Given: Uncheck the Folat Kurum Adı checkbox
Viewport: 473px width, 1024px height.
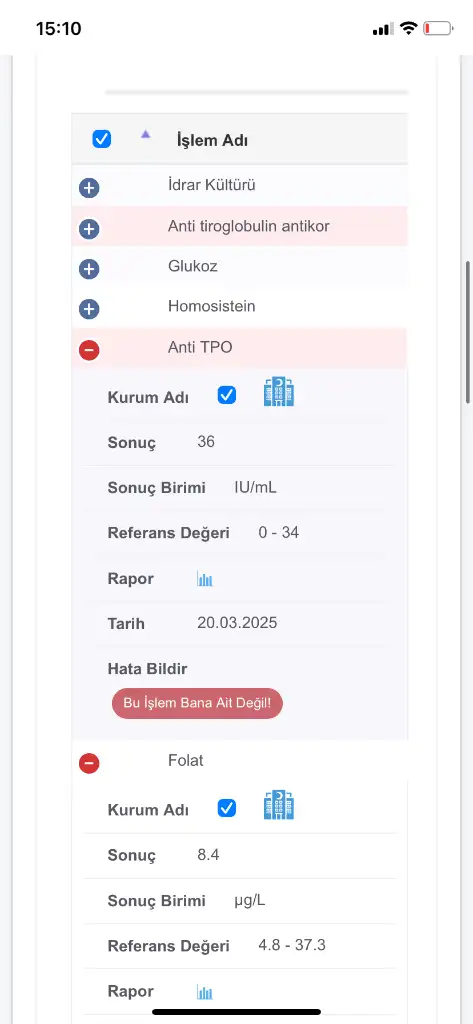Looking at the screenshot, I should [x=227, y=808].
